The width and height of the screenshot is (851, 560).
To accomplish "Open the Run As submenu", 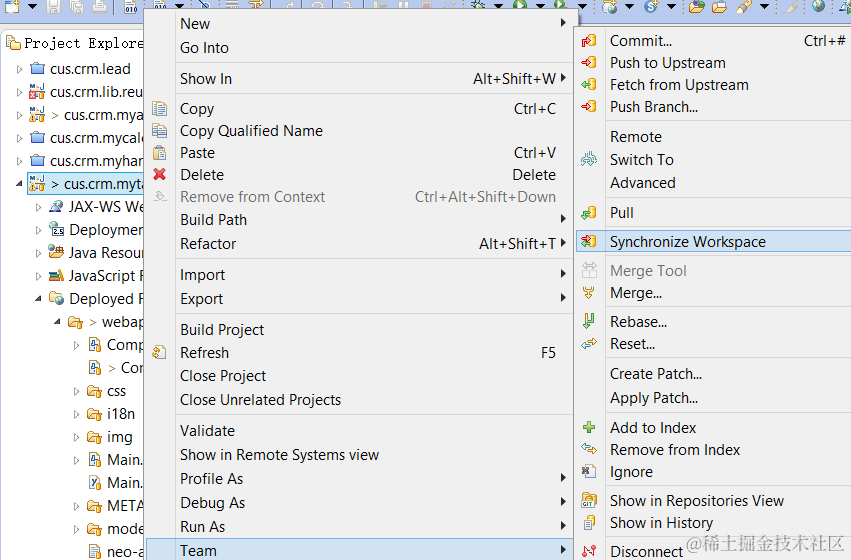I will point(374,526).
